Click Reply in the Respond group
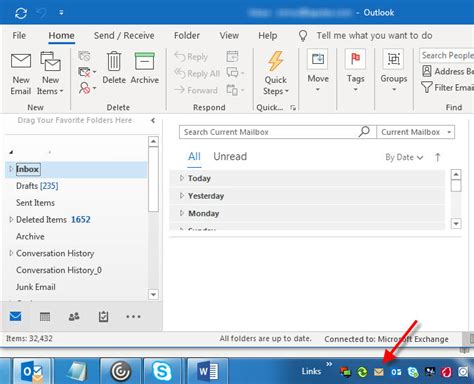 pyautogui.click(x=191, y=57)
